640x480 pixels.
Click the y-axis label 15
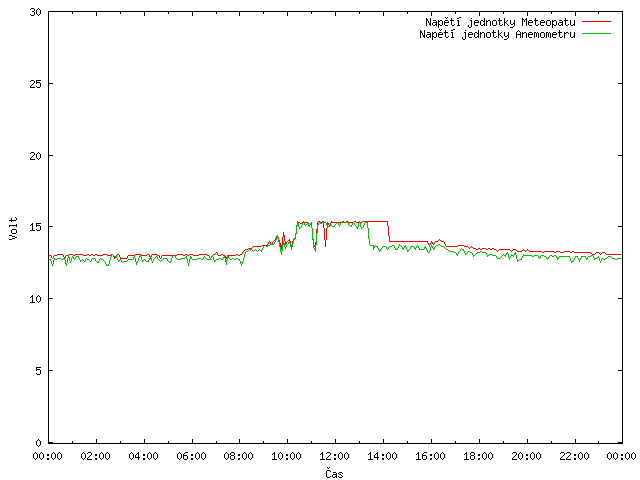(36, 227)
